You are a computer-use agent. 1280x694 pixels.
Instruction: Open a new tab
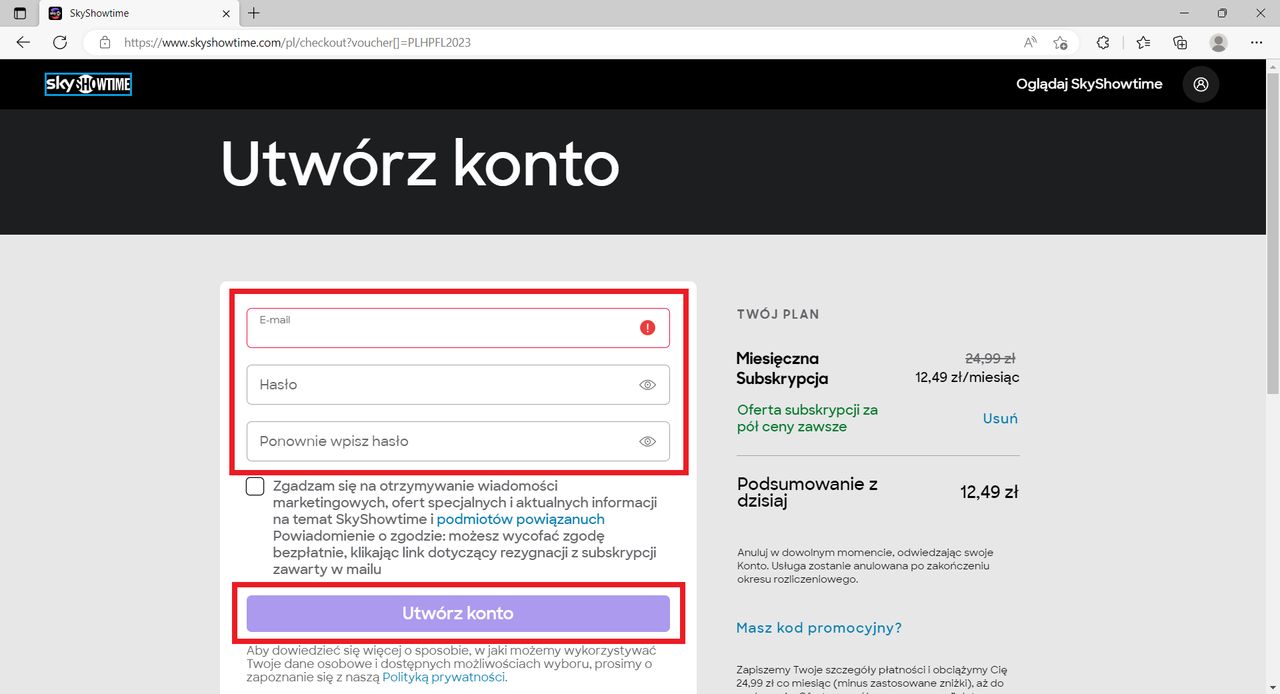click(x=254, y=13)
